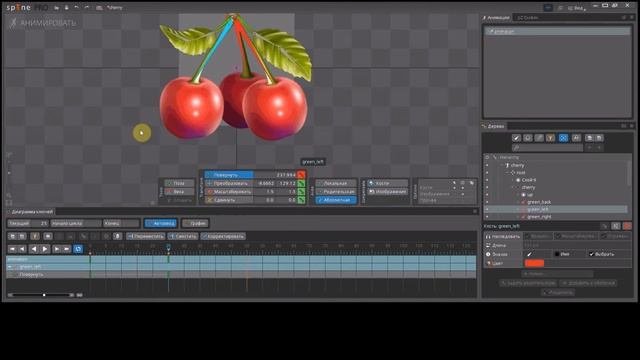Image resolution: width=640 pixels, height=360 pixels.
Task: Collapse the cherry skeleton node
Action: 502,165
